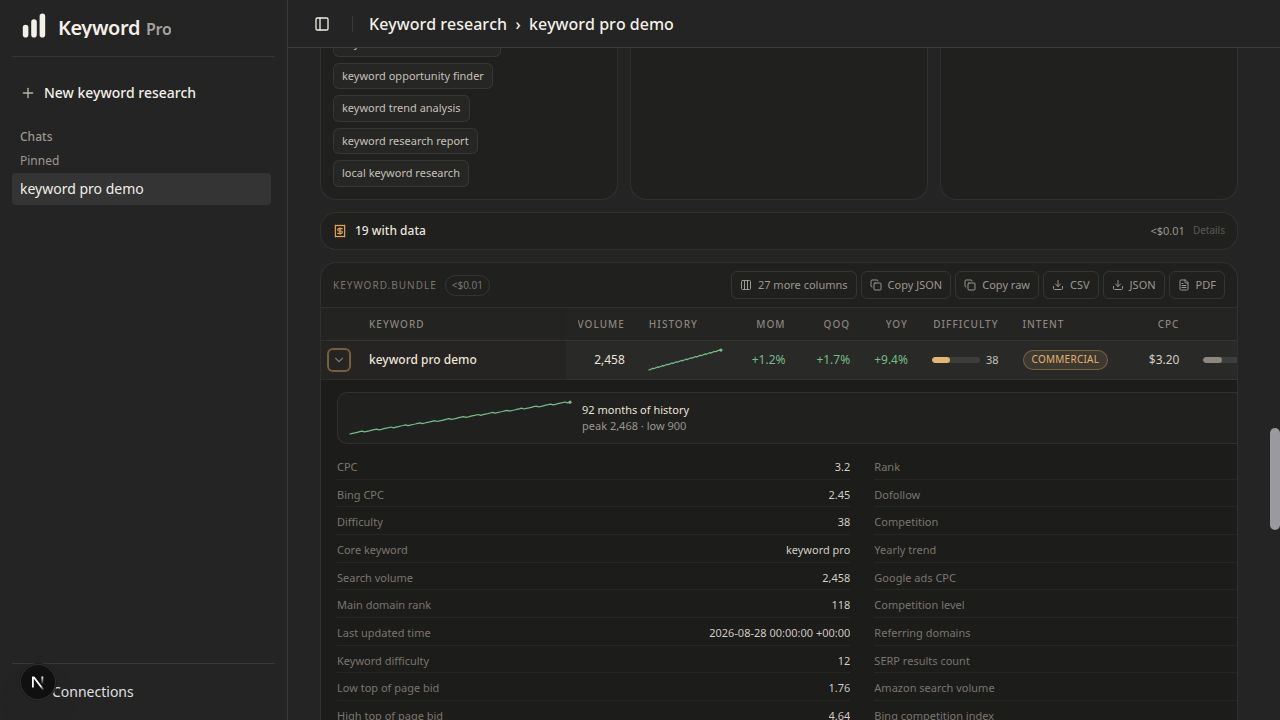Open the keyword pro demo chat
1280x720 pixels.
(x=141, y=189)
